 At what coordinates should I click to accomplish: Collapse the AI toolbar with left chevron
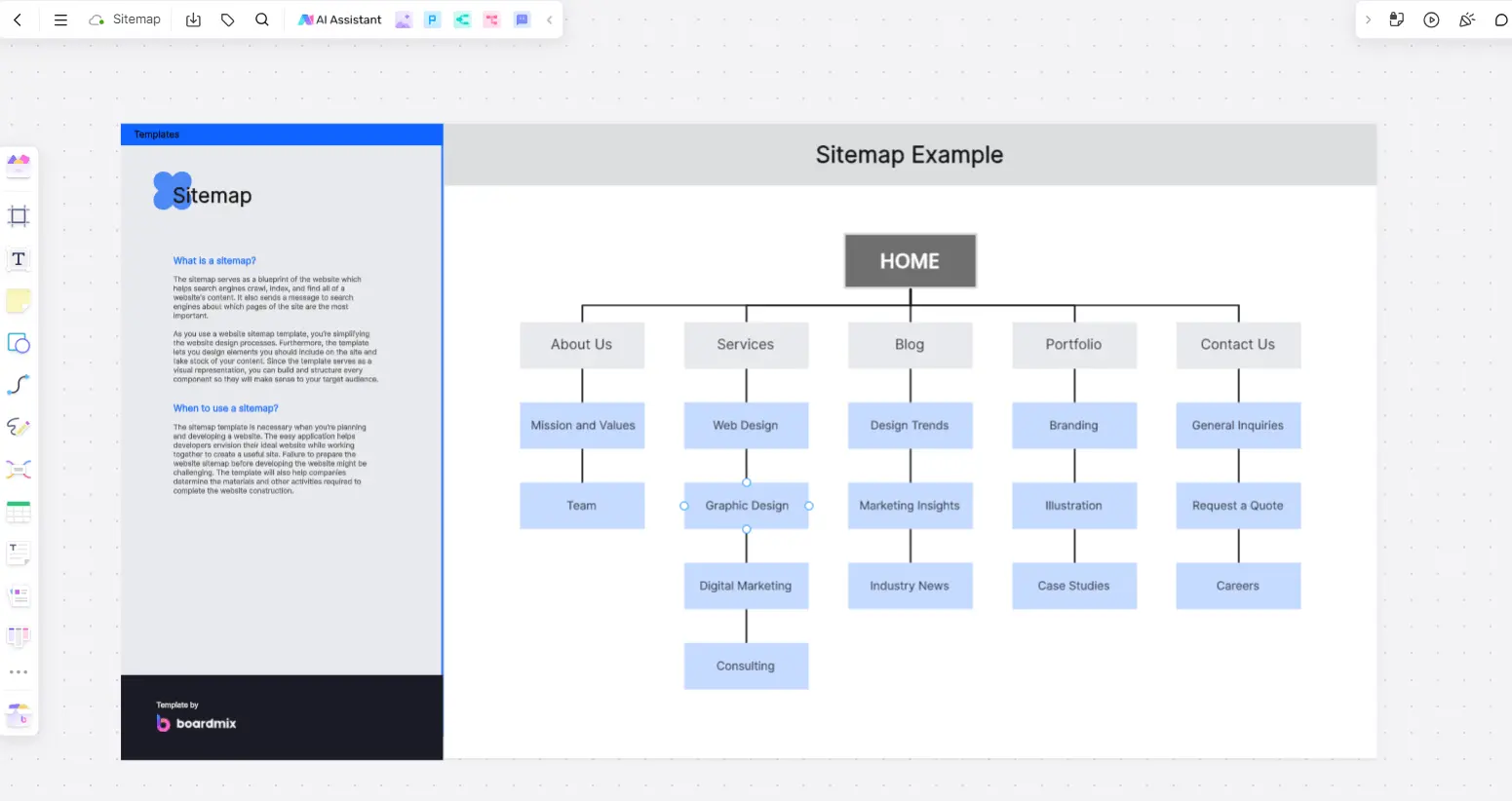pos(549,19)
